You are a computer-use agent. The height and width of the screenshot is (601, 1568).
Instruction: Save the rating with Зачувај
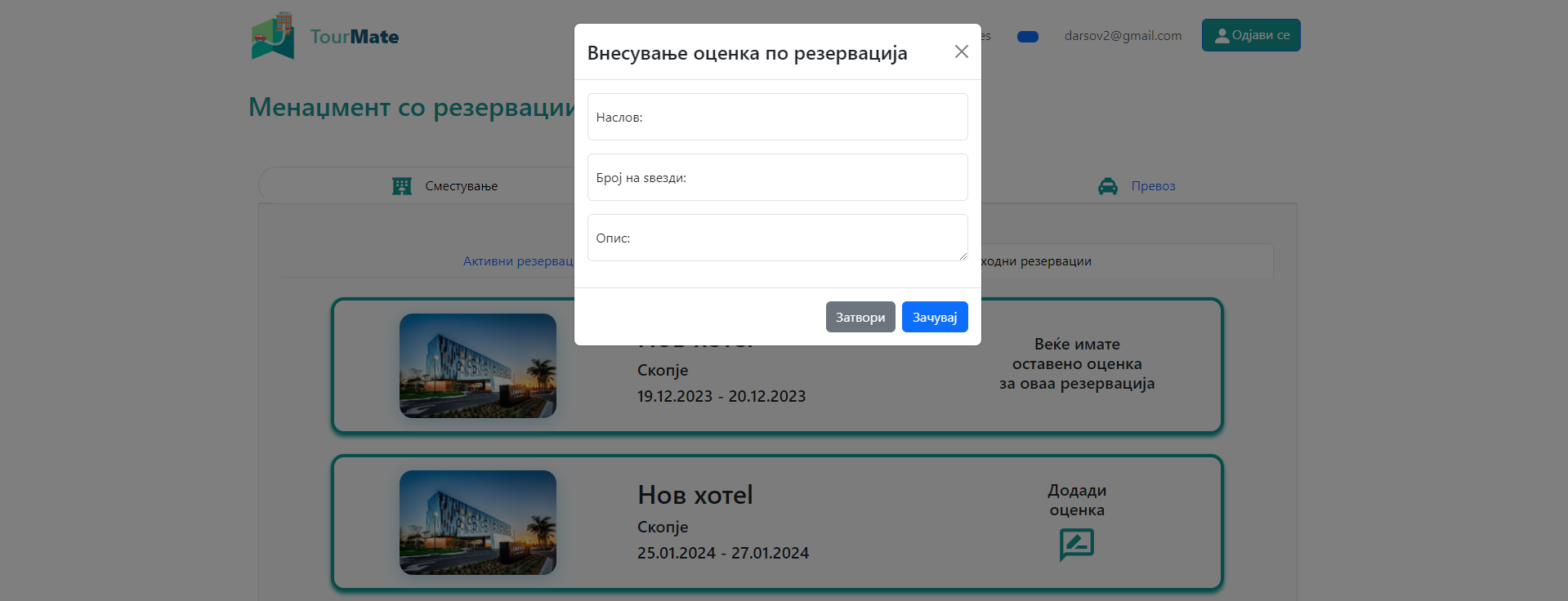934,317
